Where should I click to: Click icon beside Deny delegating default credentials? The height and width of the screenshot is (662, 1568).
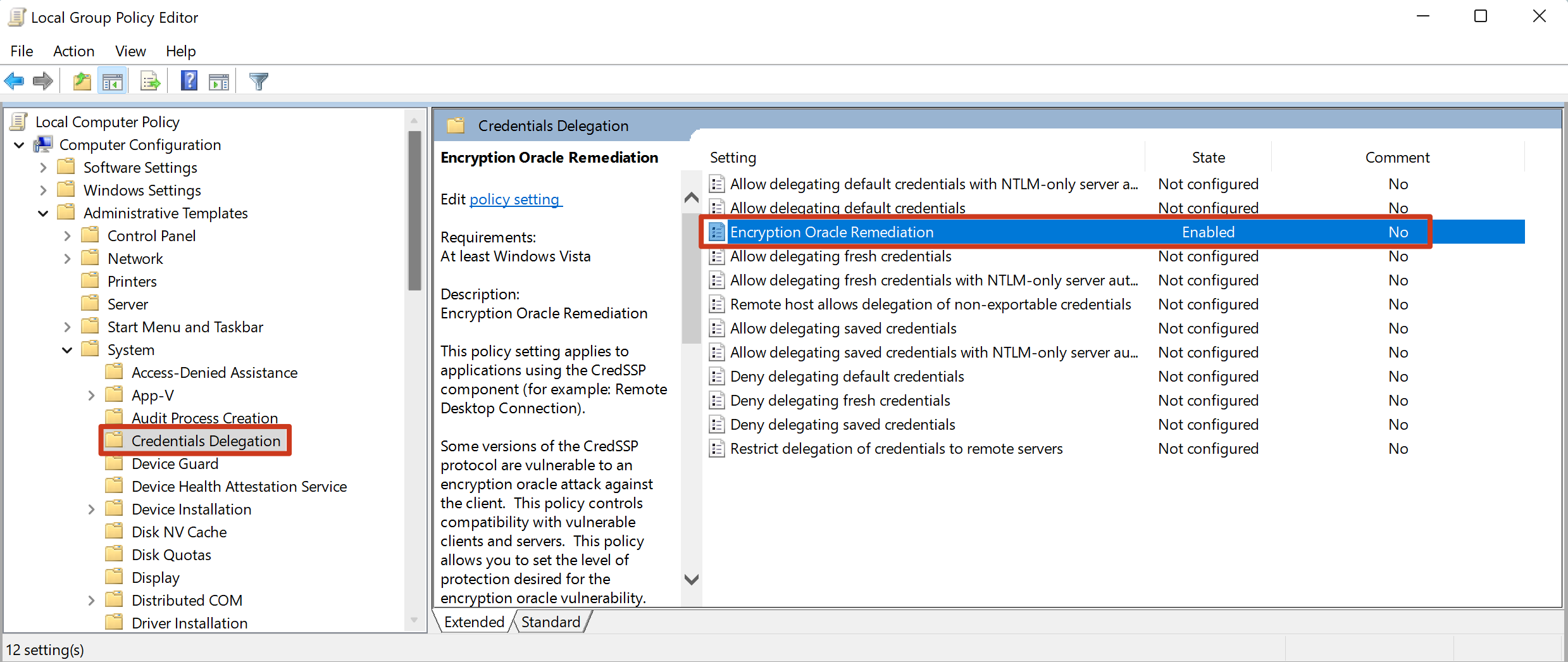pyautogui.click(x=716, y=376)
